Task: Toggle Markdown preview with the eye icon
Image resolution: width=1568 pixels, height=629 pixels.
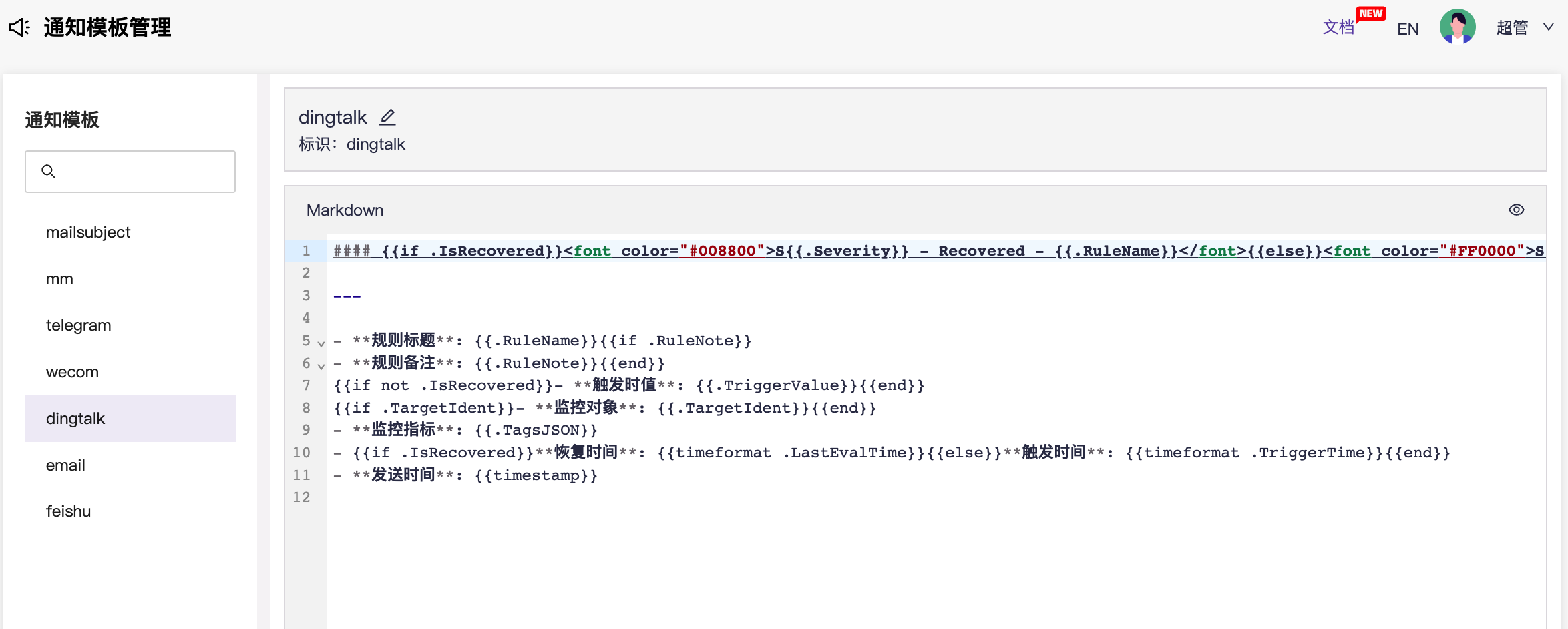Action: coord(1516,210)
